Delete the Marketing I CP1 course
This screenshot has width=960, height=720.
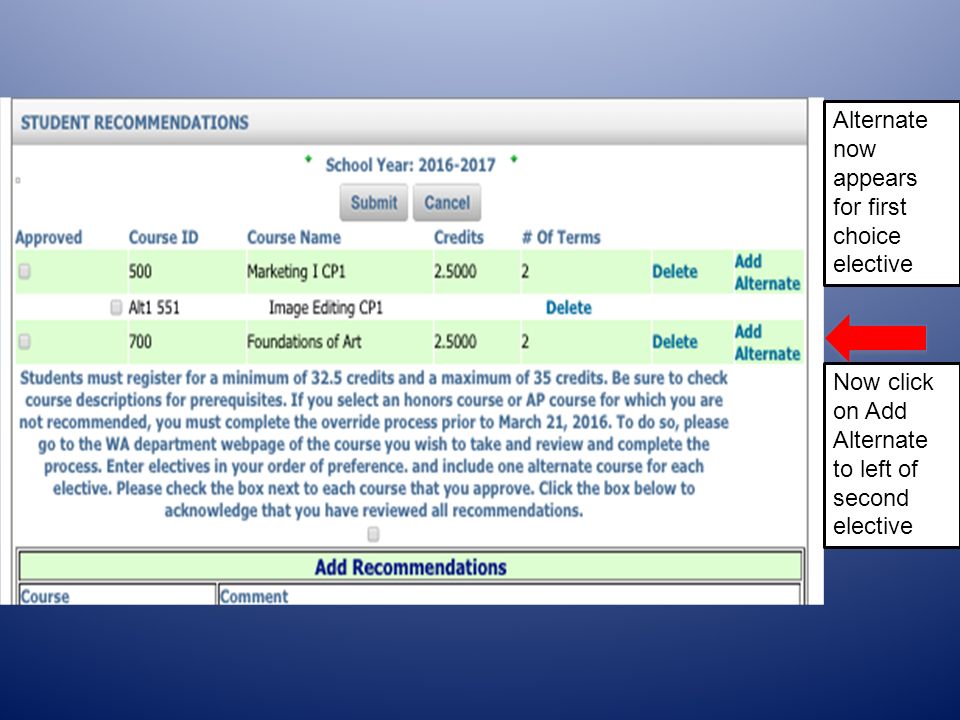point(675,271)
